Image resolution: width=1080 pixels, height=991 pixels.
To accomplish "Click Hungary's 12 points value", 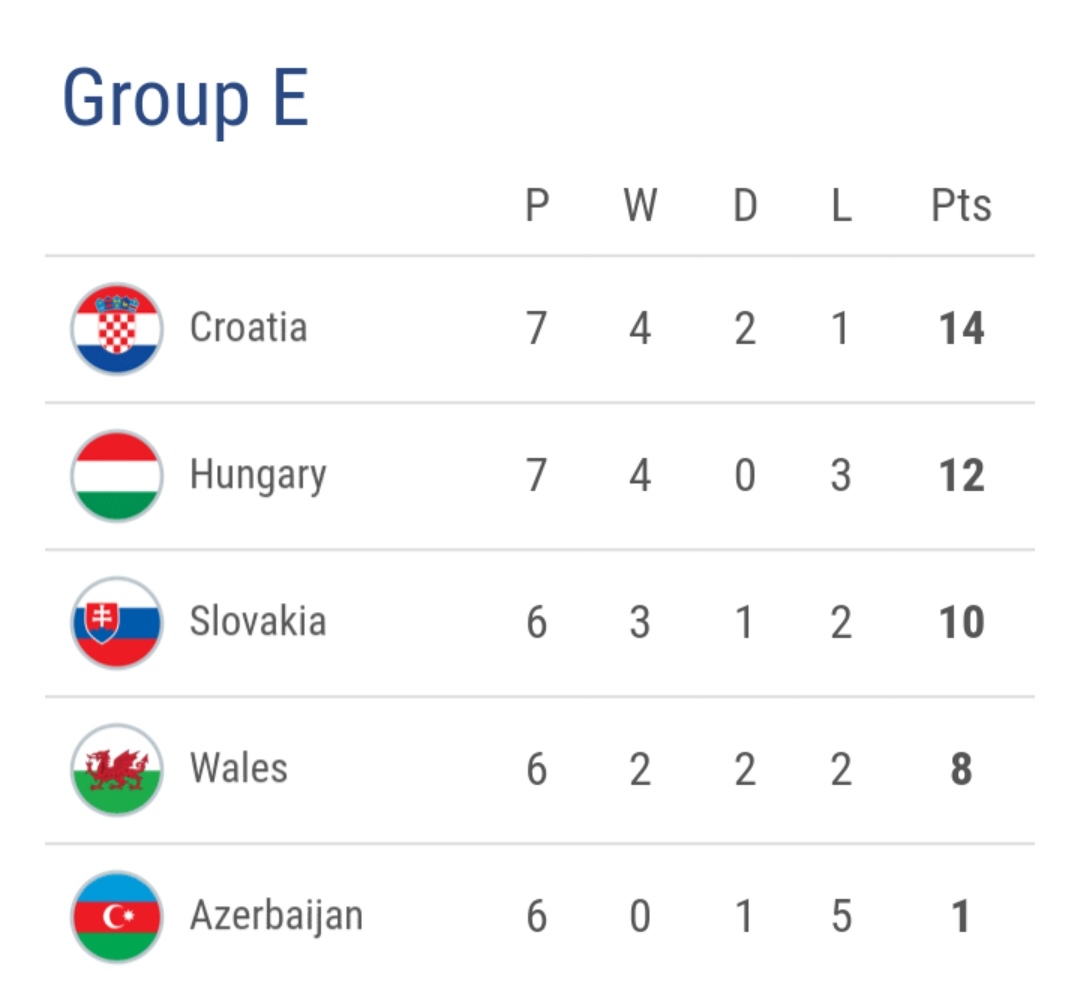I will tap(961, 475).
